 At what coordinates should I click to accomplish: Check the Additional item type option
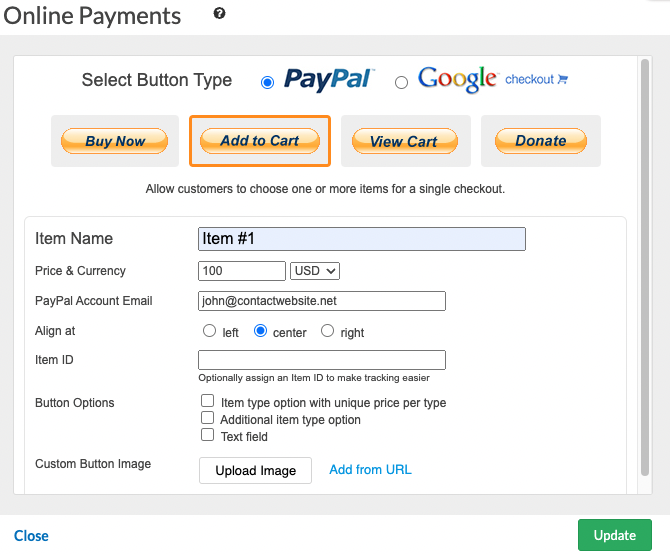[208, 418]
